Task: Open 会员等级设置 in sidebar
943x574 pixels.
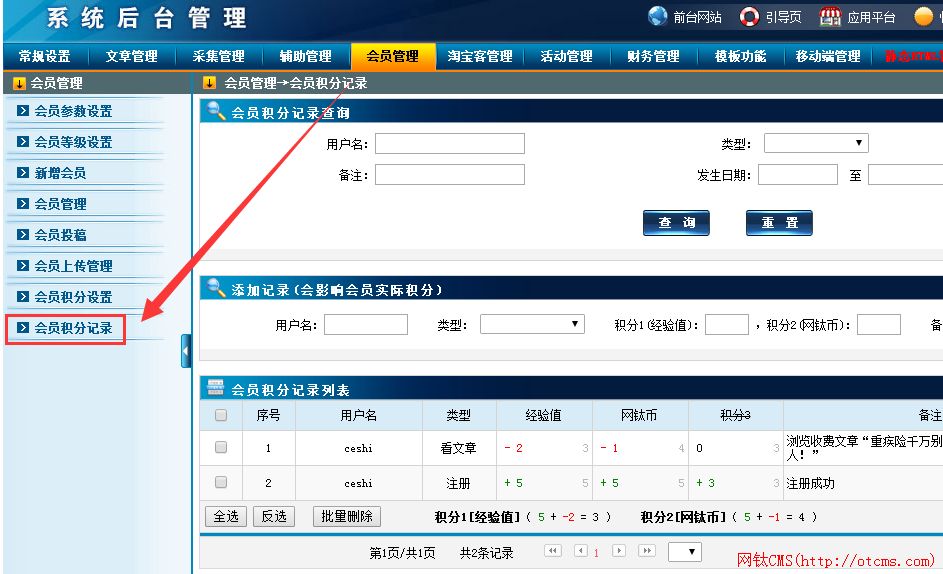Action: [73, 142]
